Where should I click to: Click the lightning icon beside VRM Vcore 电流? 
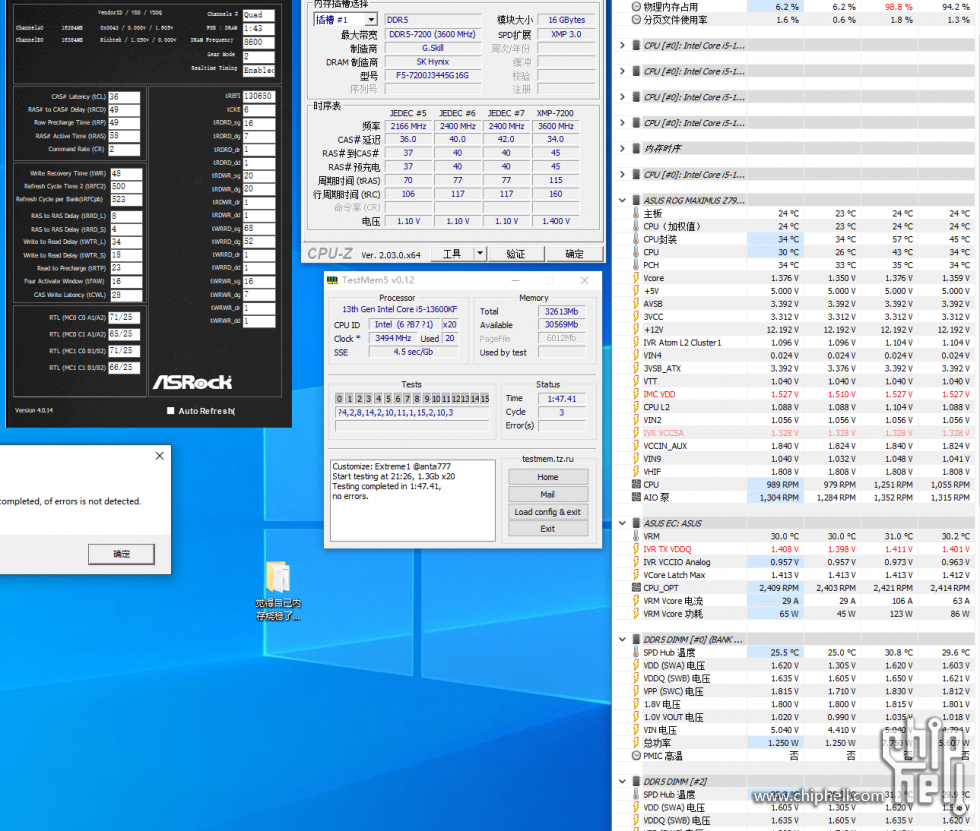(x=636, y=601)
